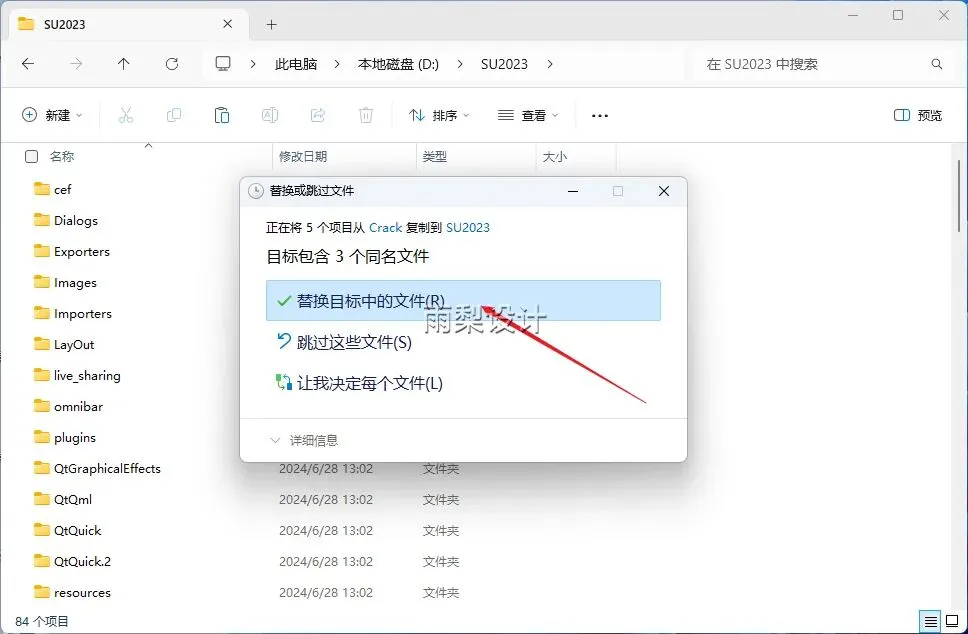
Task: Open the 新建 dropdown
Action: 52,115
